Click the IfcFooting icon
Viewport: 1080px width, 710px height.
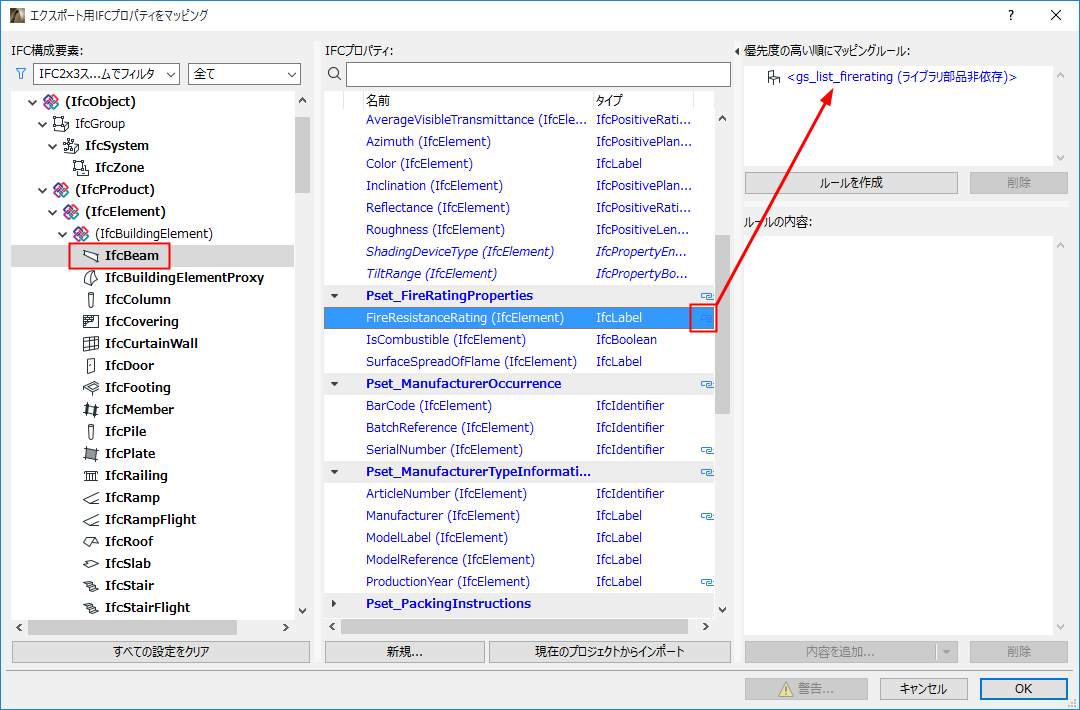click(90, 388)
